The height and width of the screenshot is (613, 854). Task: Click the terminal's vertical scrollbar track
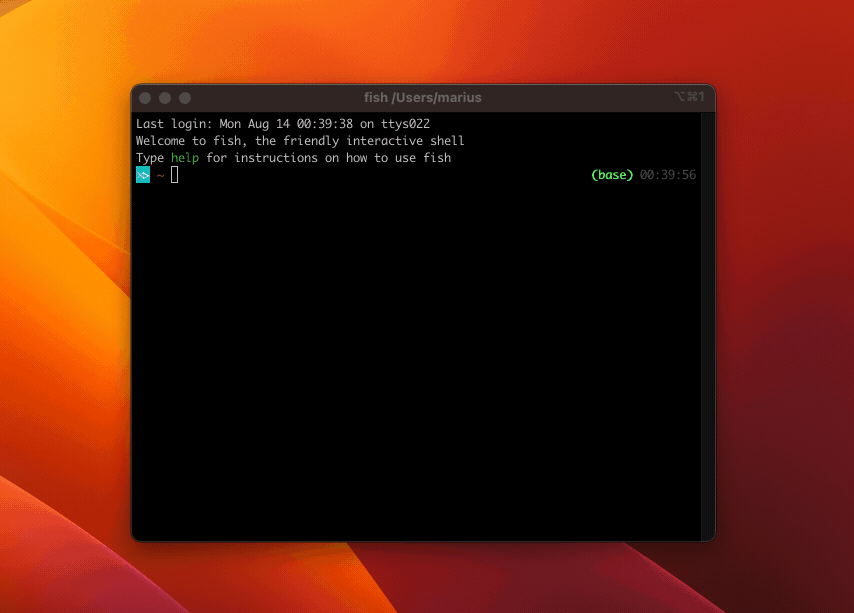coord(708,330)
